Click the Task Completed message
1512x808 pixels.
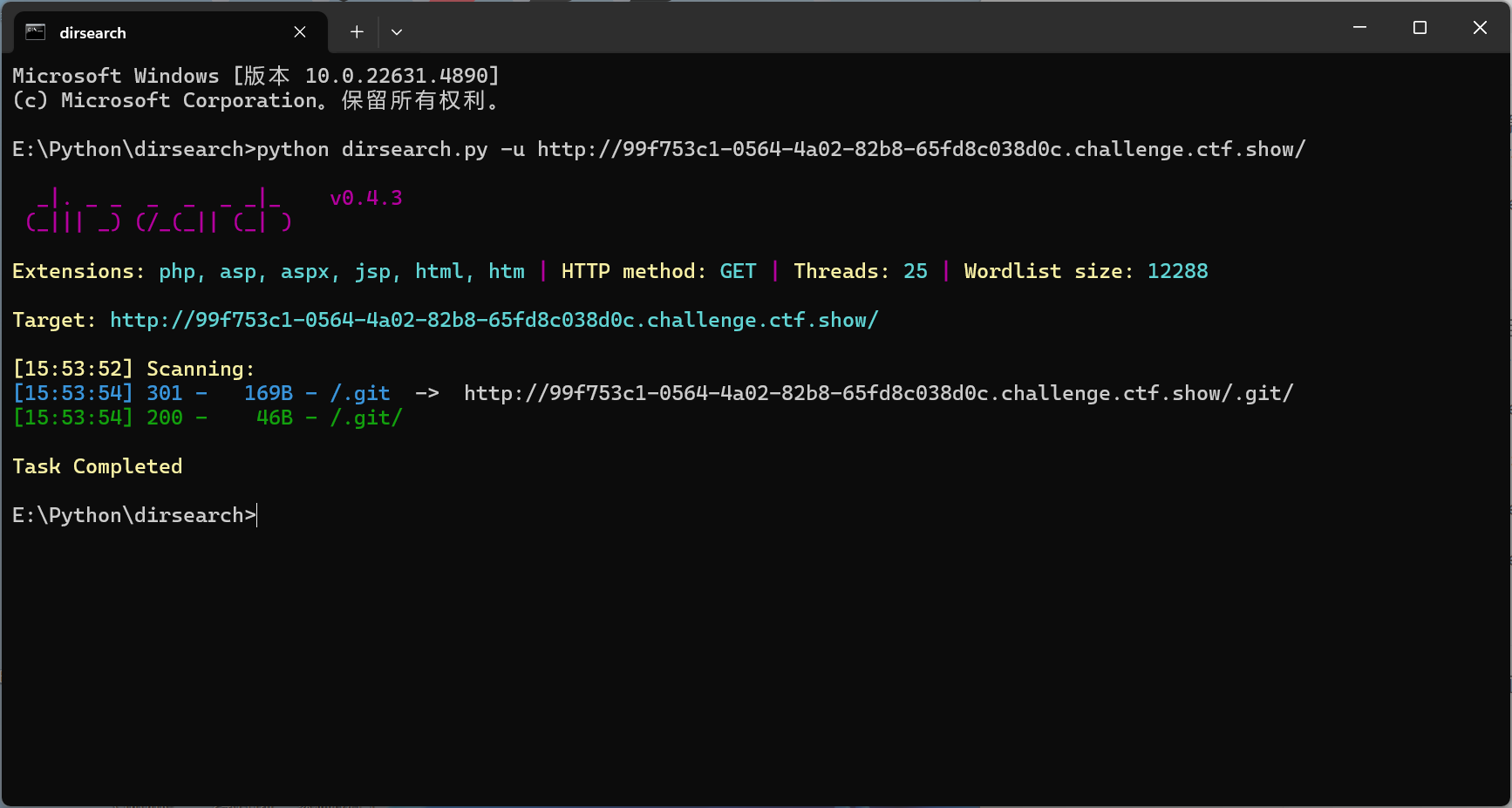coord(97,466)
